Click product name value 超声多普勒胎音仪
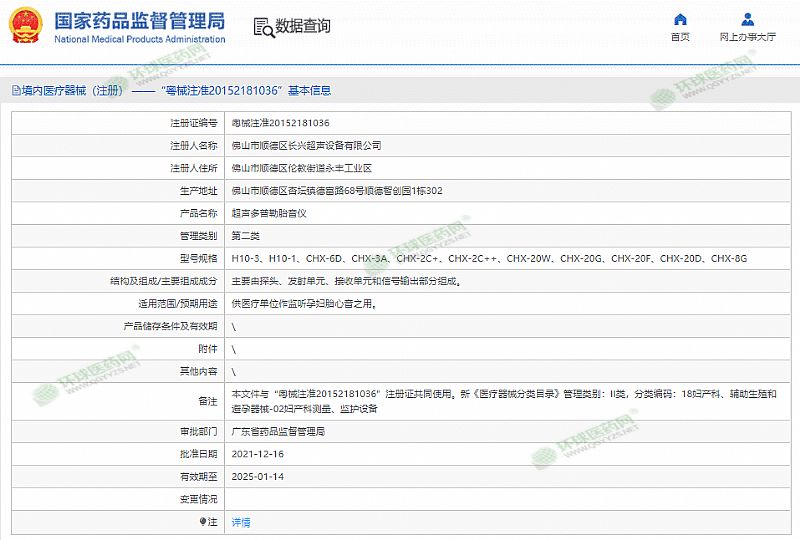The width and height of the screenshot is (800, 540). click(x=267, y=214)
